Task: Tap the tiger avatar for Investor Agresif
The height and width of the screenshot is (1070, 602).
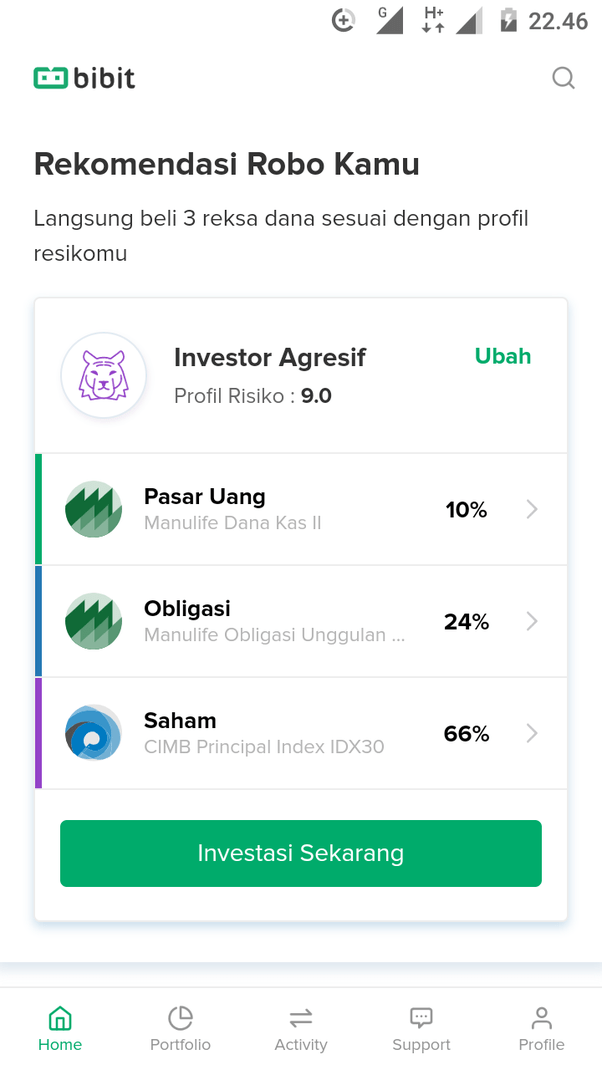Action: (x=104, y=375)
